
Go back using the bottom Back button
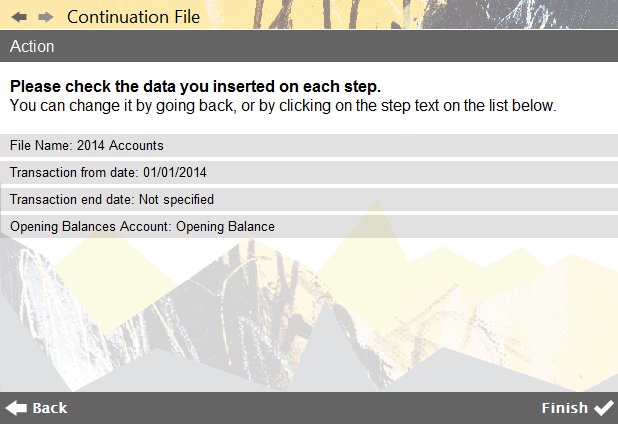pos(37,408)
